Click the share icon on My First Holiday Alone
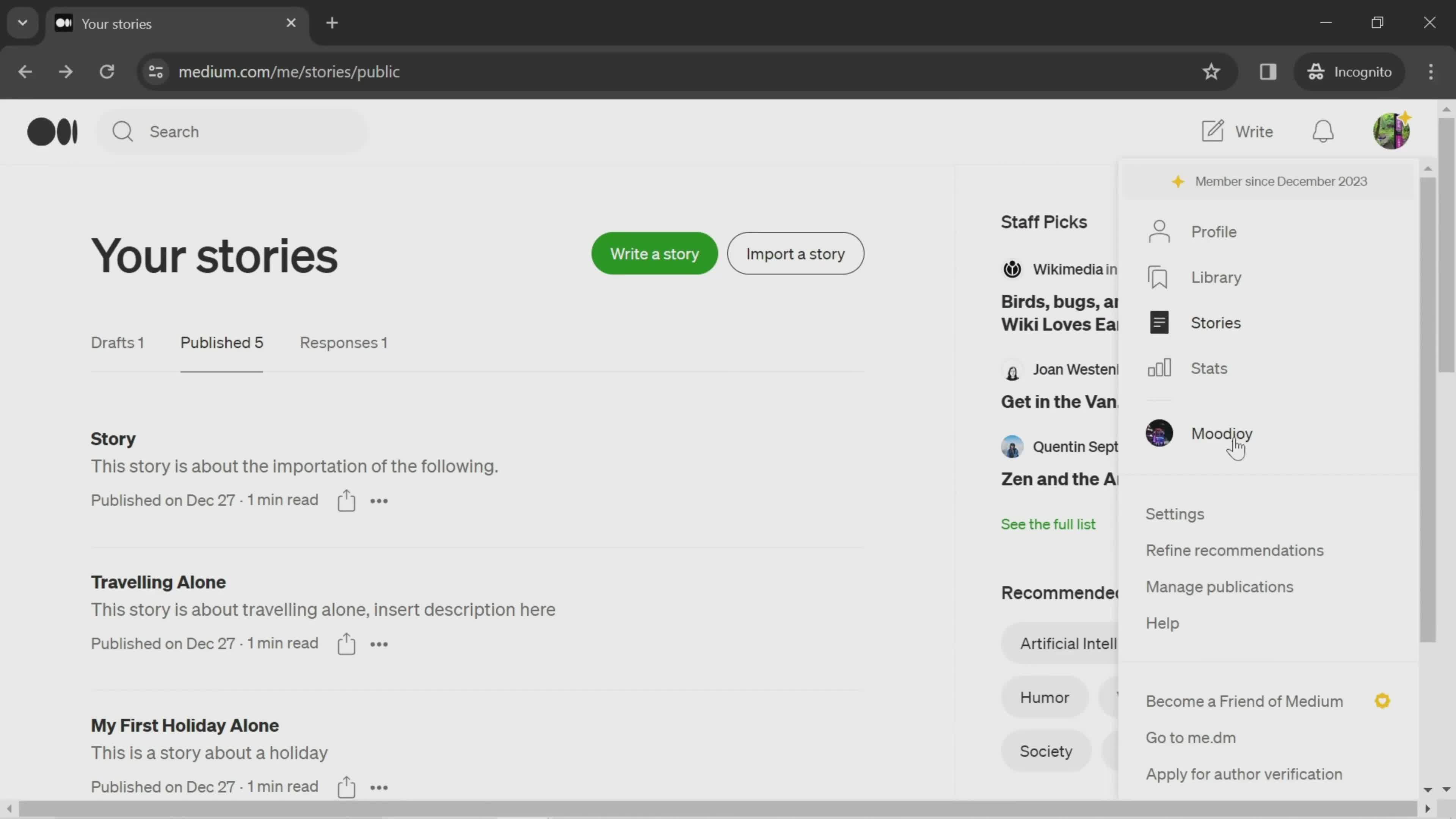This screenshot has height=819, width=1456. pyautogui.click(x=346, y=787)
